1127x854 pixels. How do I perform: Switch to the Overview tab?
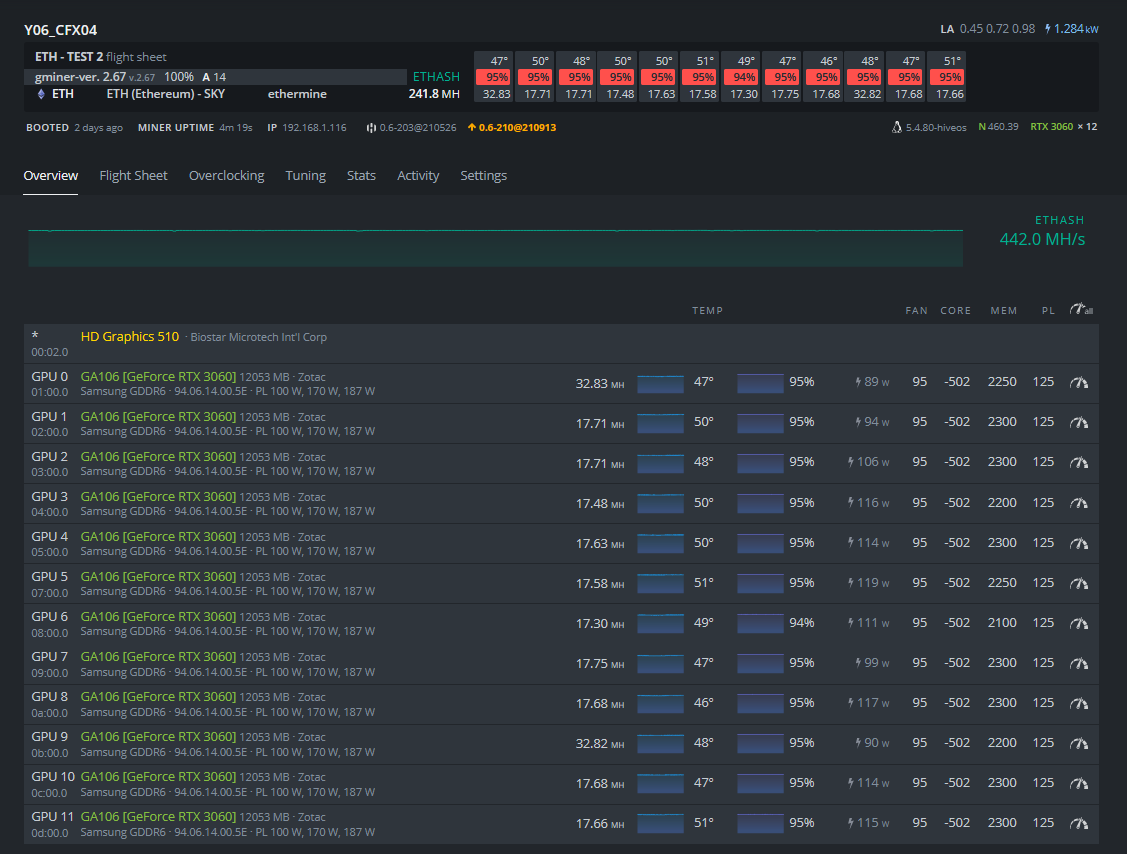50,175
